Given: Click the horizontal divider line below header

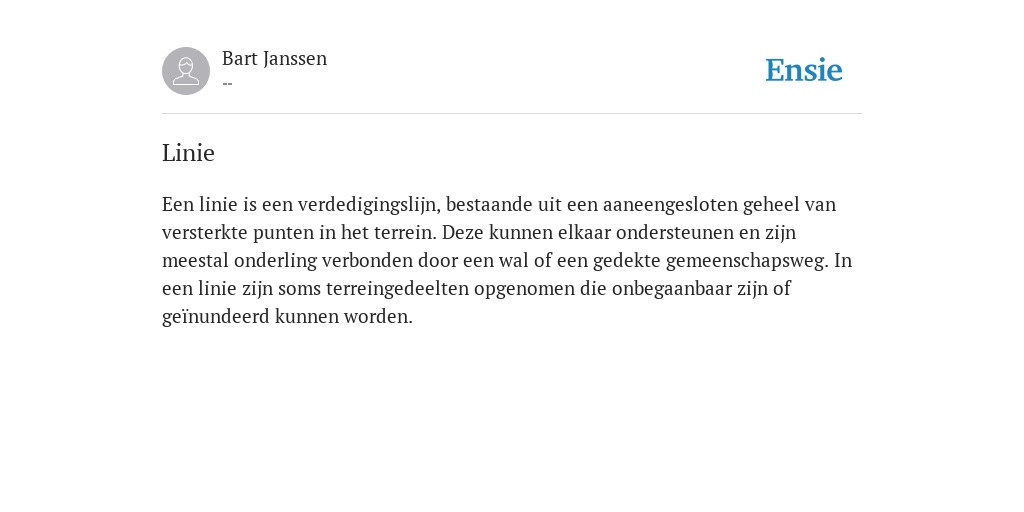Looking at the screenshot, I should [x=512, y=114].
